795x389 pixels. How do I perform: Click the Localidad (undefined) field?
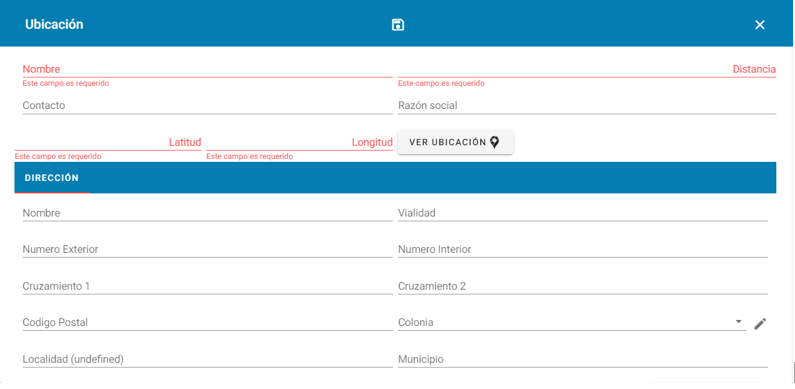click(207, 359)
